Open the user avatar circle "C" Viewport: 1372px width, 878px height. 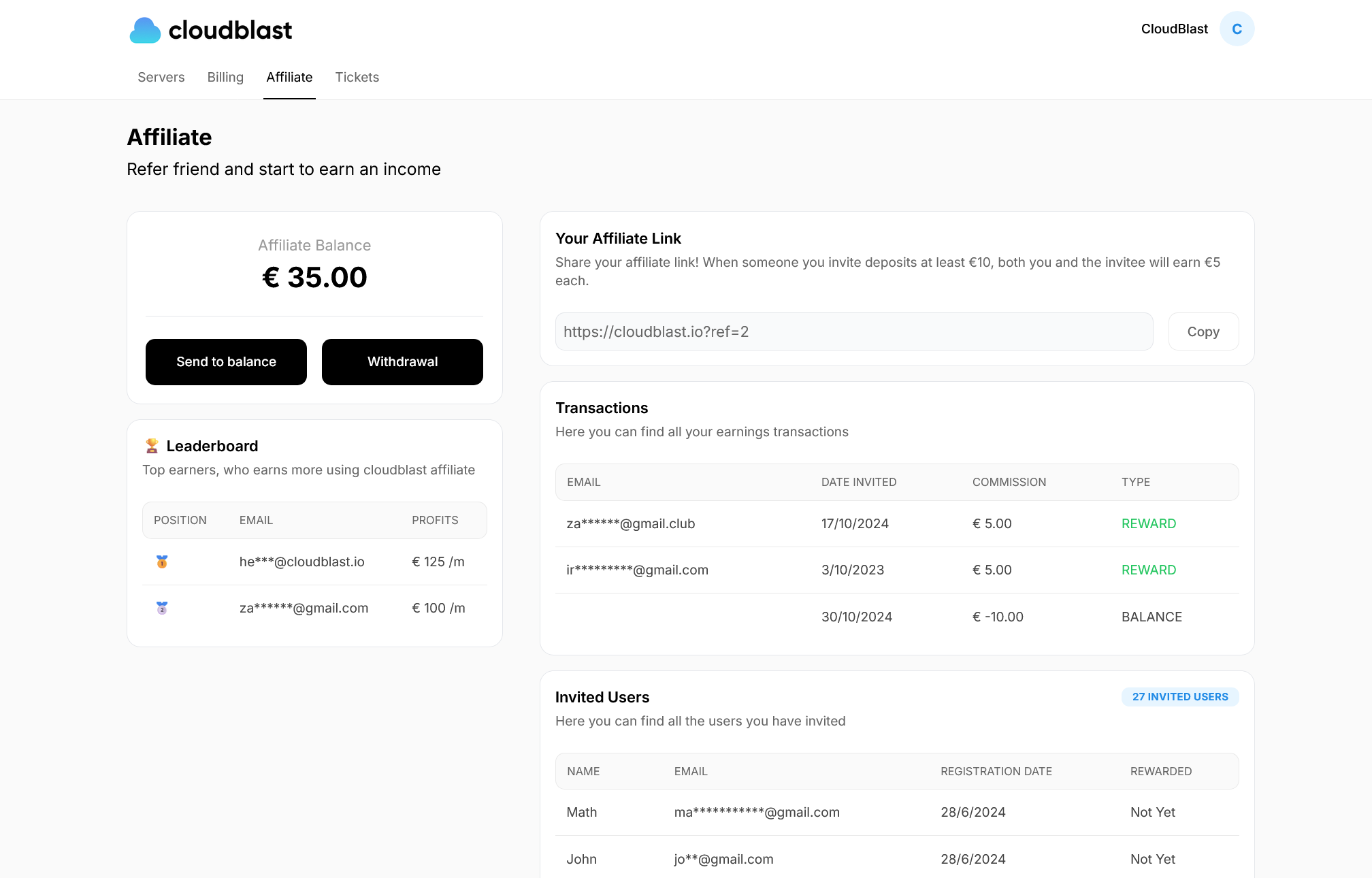(x=1237, y=29)
